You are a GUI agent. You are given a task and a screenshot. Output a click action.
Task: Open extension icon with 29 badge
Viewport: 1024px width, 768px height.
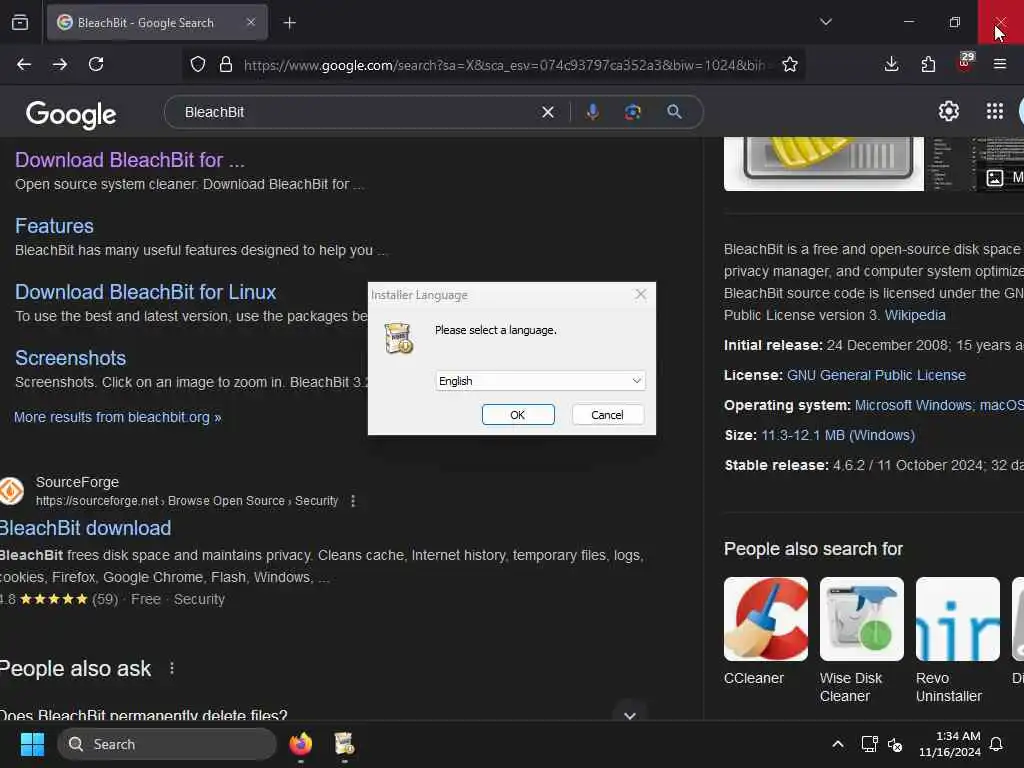tap(965, 63)
